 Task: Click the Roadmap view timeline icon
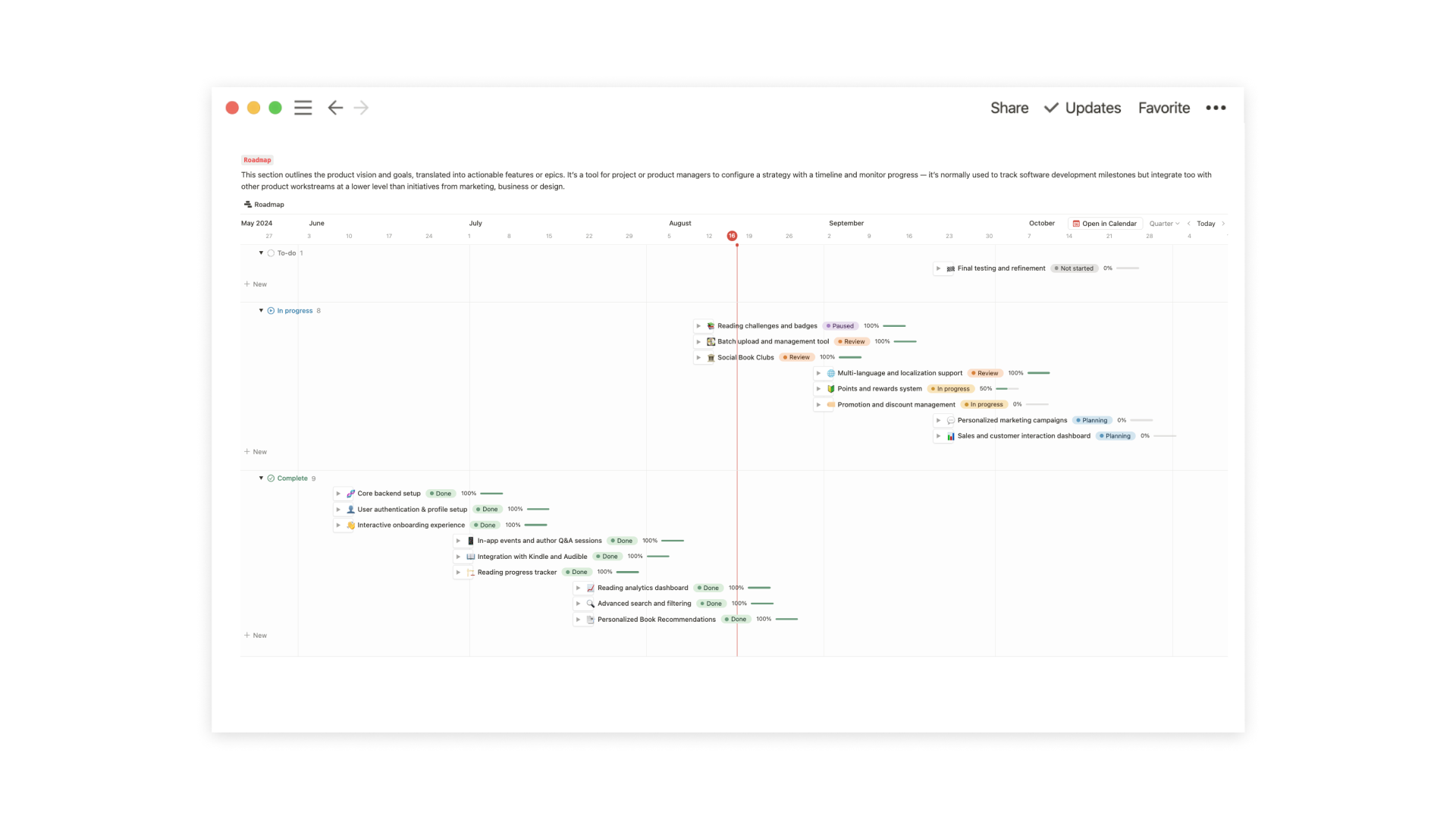coord(247,204)
